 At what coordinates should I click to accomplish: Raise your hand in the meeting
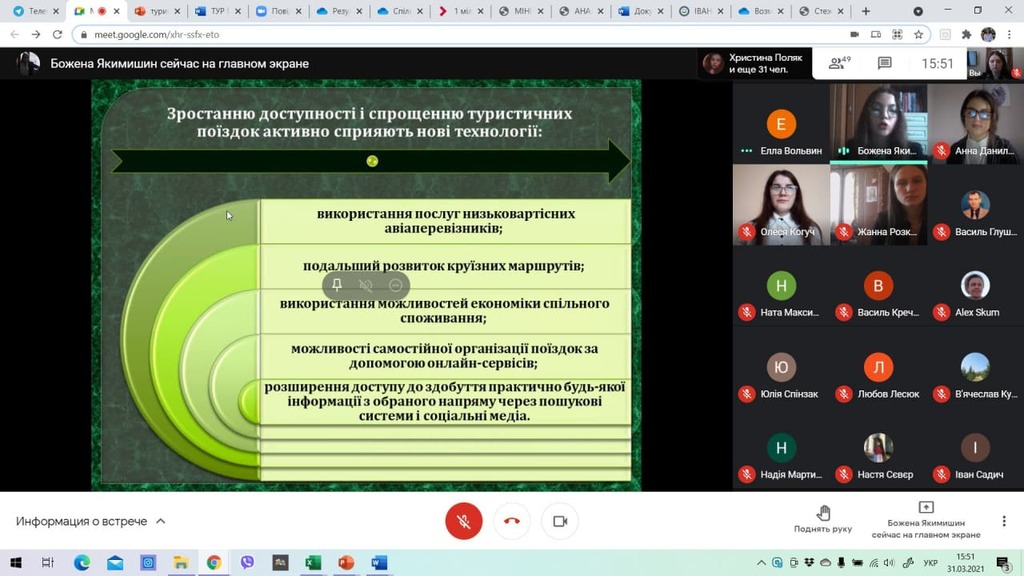point(823,519)
